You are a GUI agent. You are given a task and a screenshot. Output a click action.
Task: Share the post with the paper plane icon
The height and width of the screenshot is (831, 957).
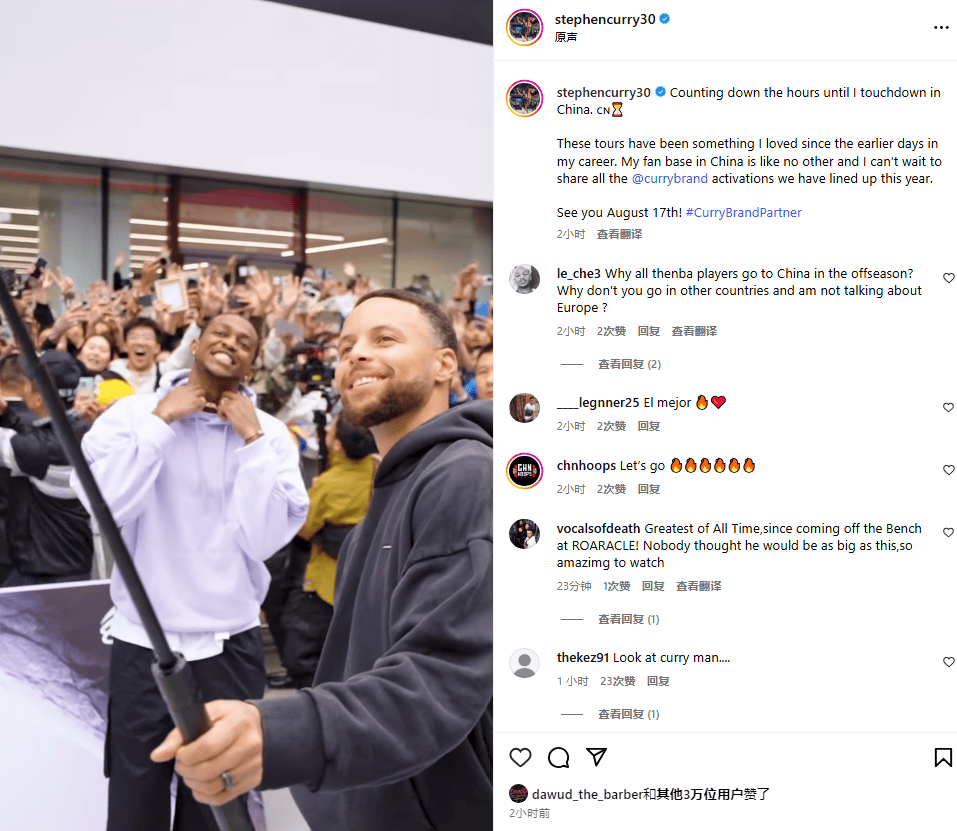pyautogui.click(x=596, y=757)
